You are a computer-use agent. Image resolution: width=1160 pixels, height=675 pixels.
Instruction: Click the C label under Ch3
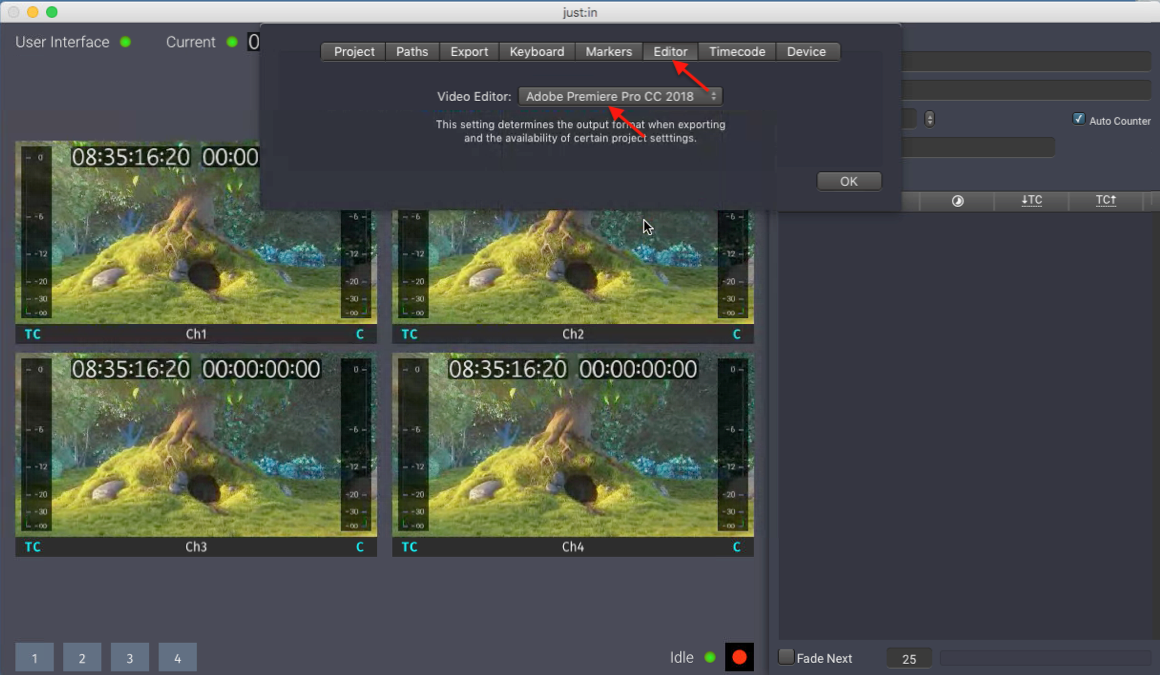point(360,547)
